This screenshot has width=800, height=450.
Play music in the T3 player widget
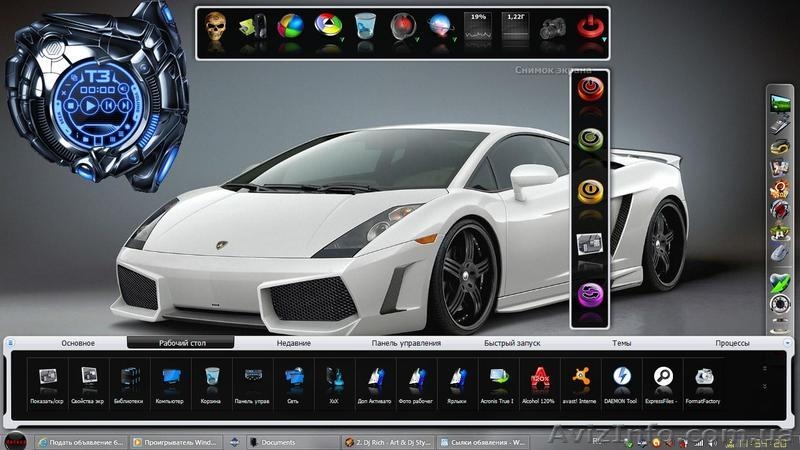click(89, 106)
